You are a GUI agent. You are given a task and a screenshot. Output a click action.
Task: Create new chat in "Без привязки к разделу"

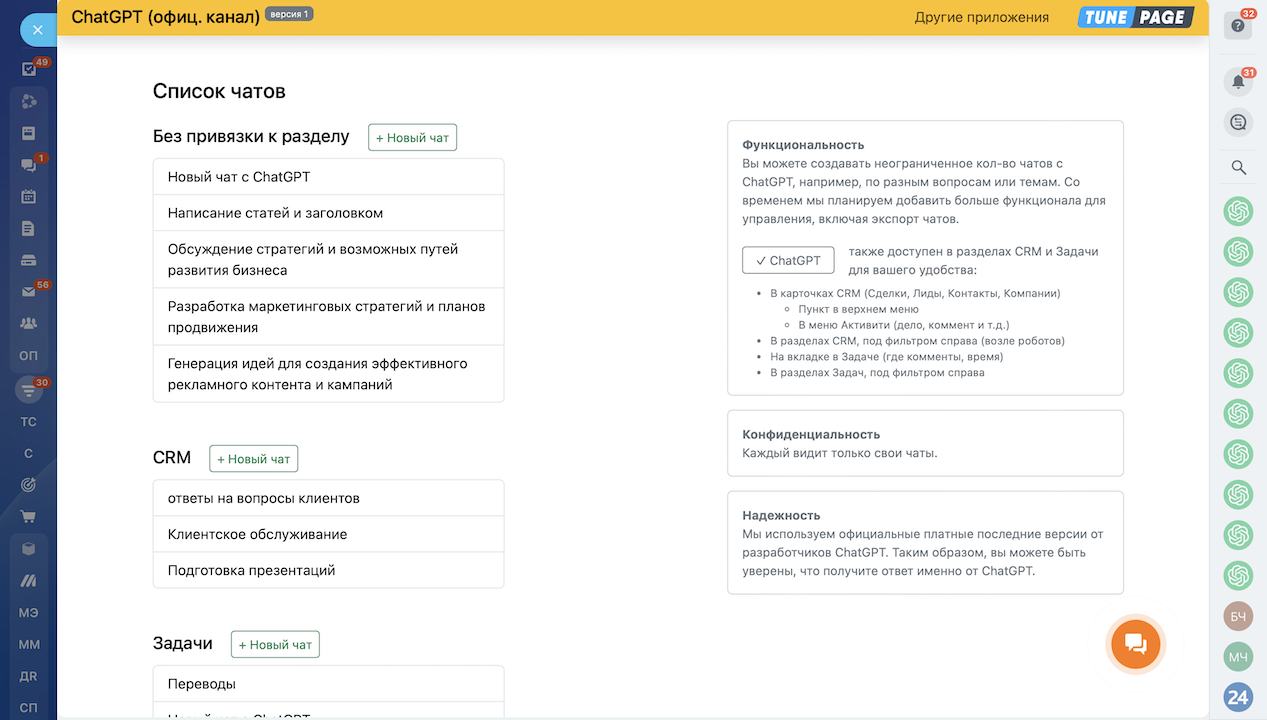[x=412, y=138]
